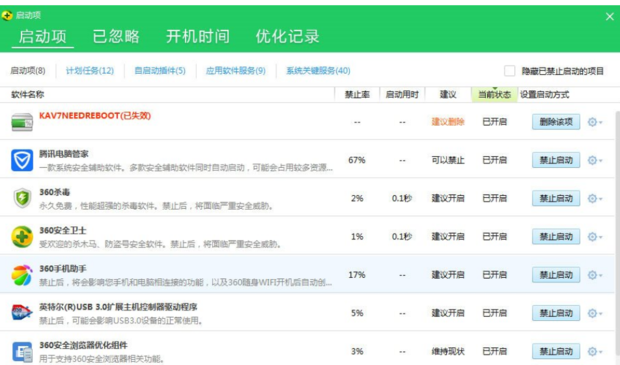620x365 pixels.
Task: Sort by the 禁止率 column header
Action: pos(357,95)
